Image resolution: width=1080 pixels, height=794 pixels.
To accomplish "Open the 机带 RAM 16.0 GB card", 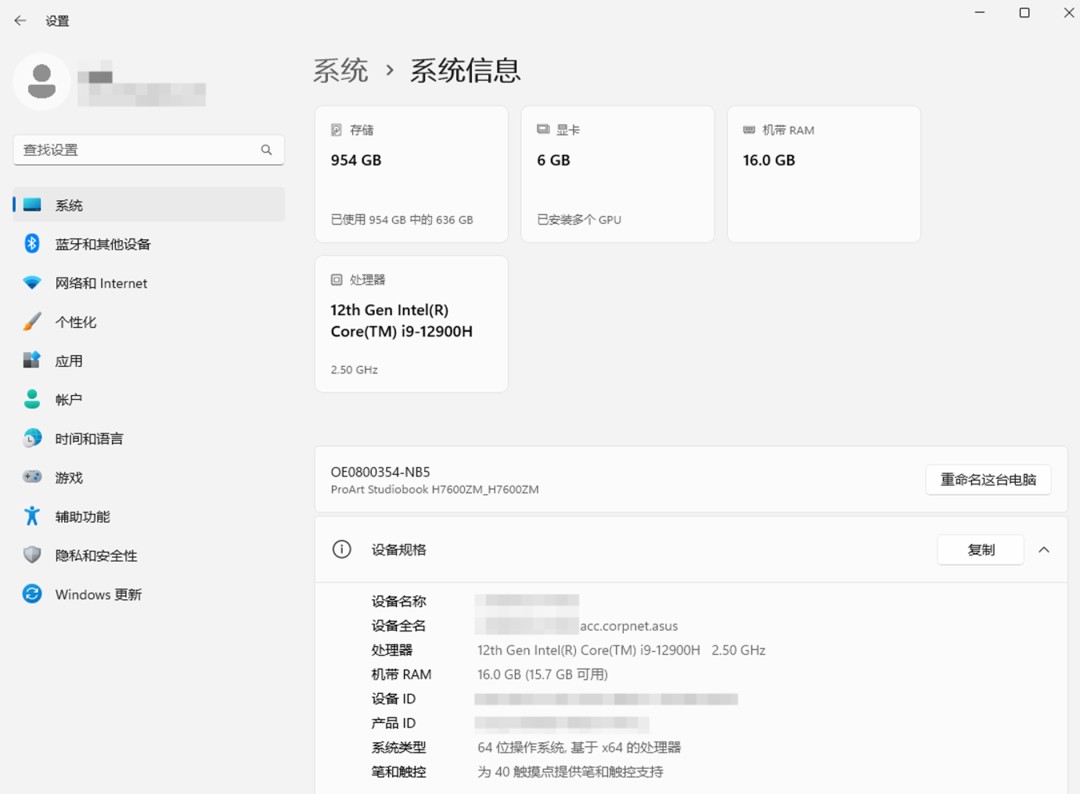I will pyautogui.click(x=824, y=174).
